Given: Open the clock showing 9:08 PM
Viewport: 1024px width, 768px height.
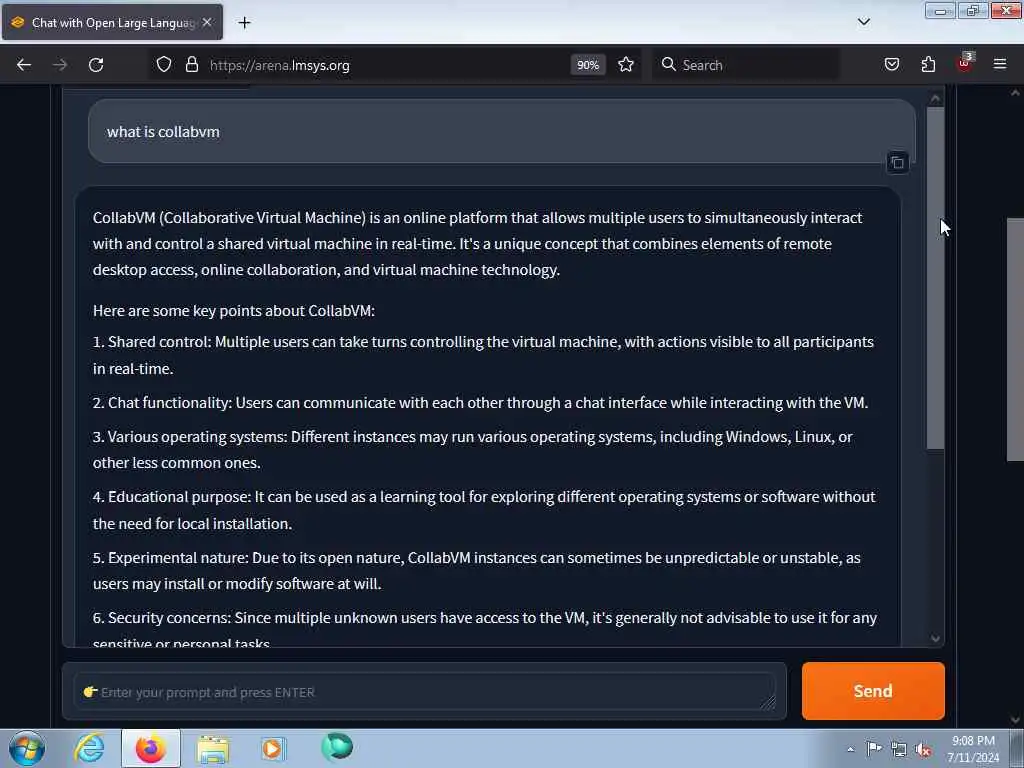Looking at the screenshot, I should click(x=973, y=749).
